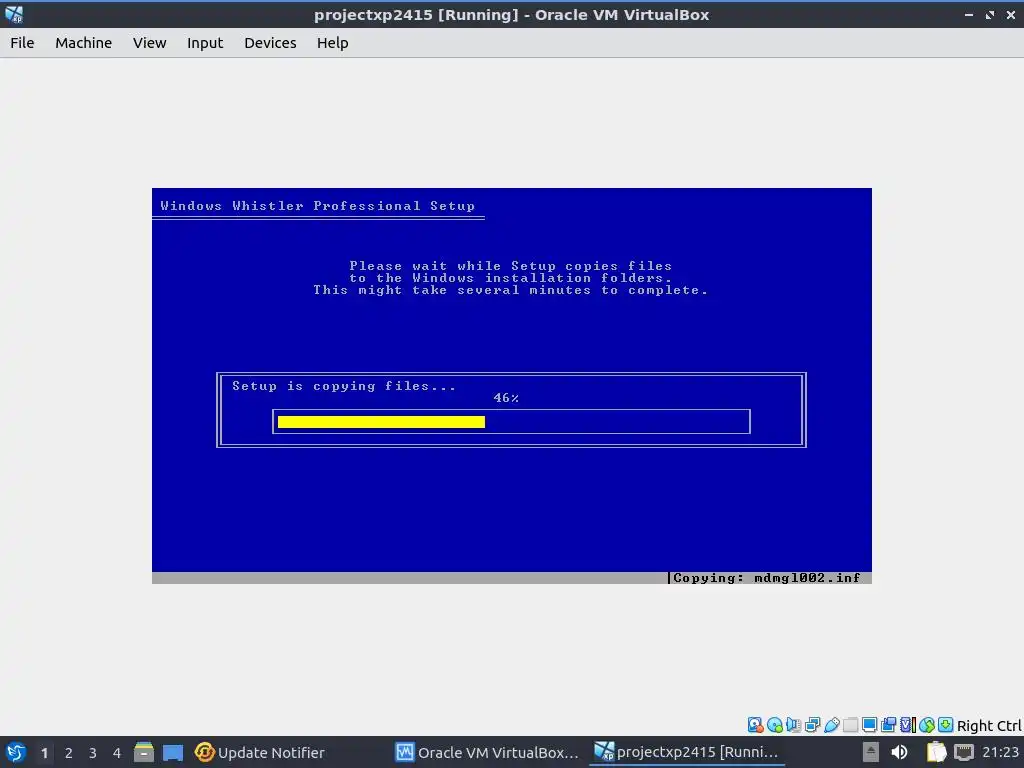The width and height of the screenshot is (1024, 768).
Task: Click the audio status bar icon
Action: (x=793, y=725)
